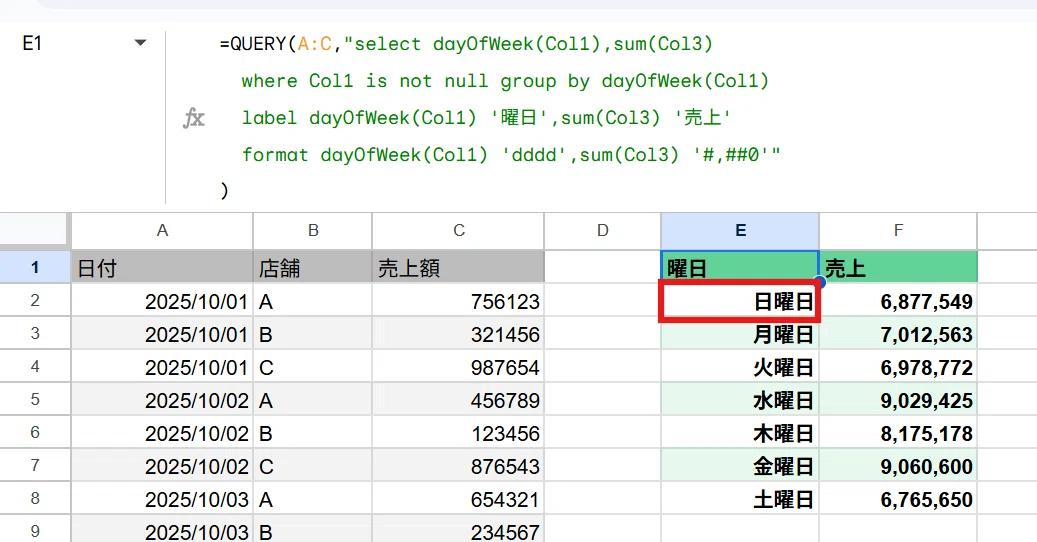Click sales amount 876543
The width and height of the screenshot is (1037, 542).
(x=458, y=466)
